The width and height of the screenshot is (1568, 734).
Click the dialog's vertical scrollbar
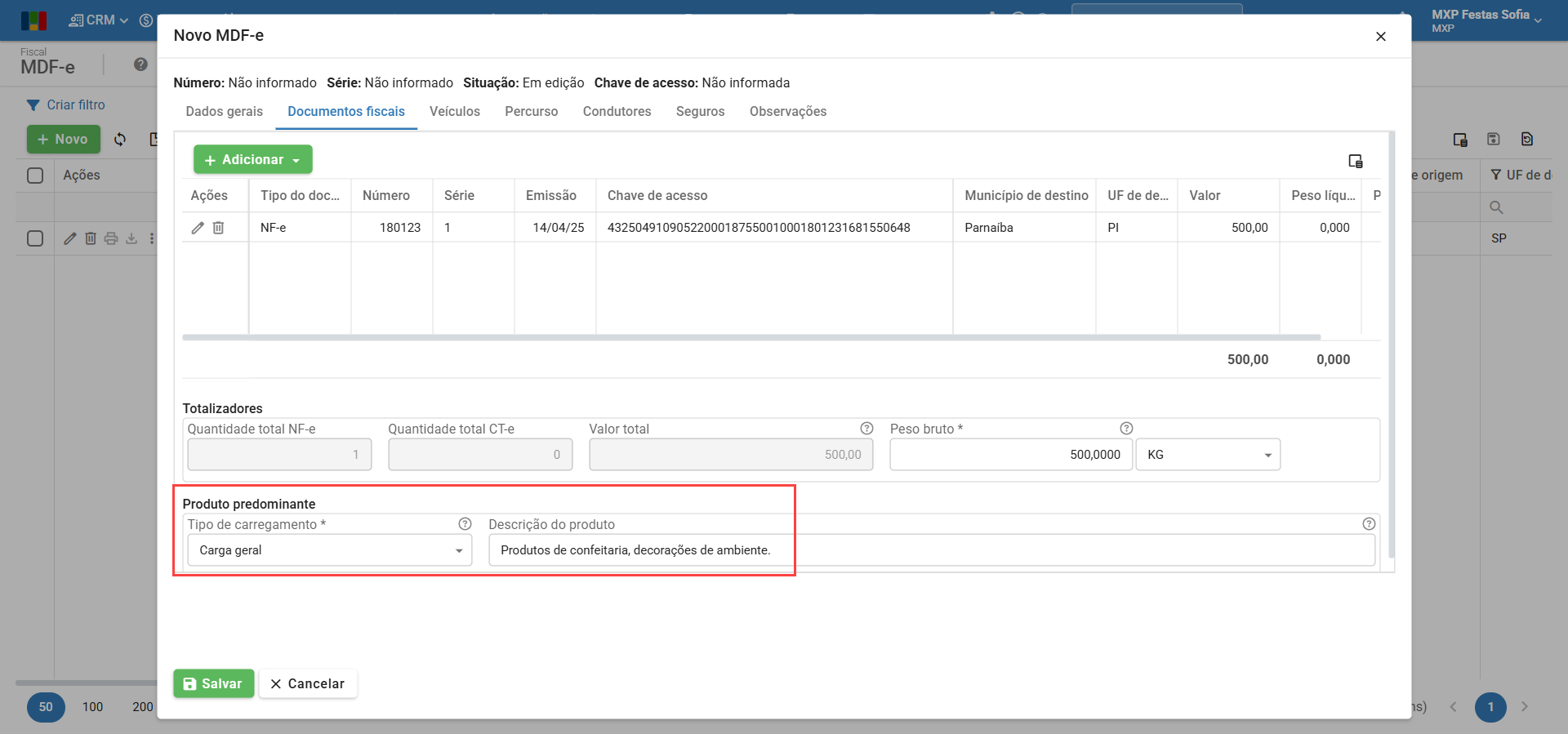[1392, 345]
